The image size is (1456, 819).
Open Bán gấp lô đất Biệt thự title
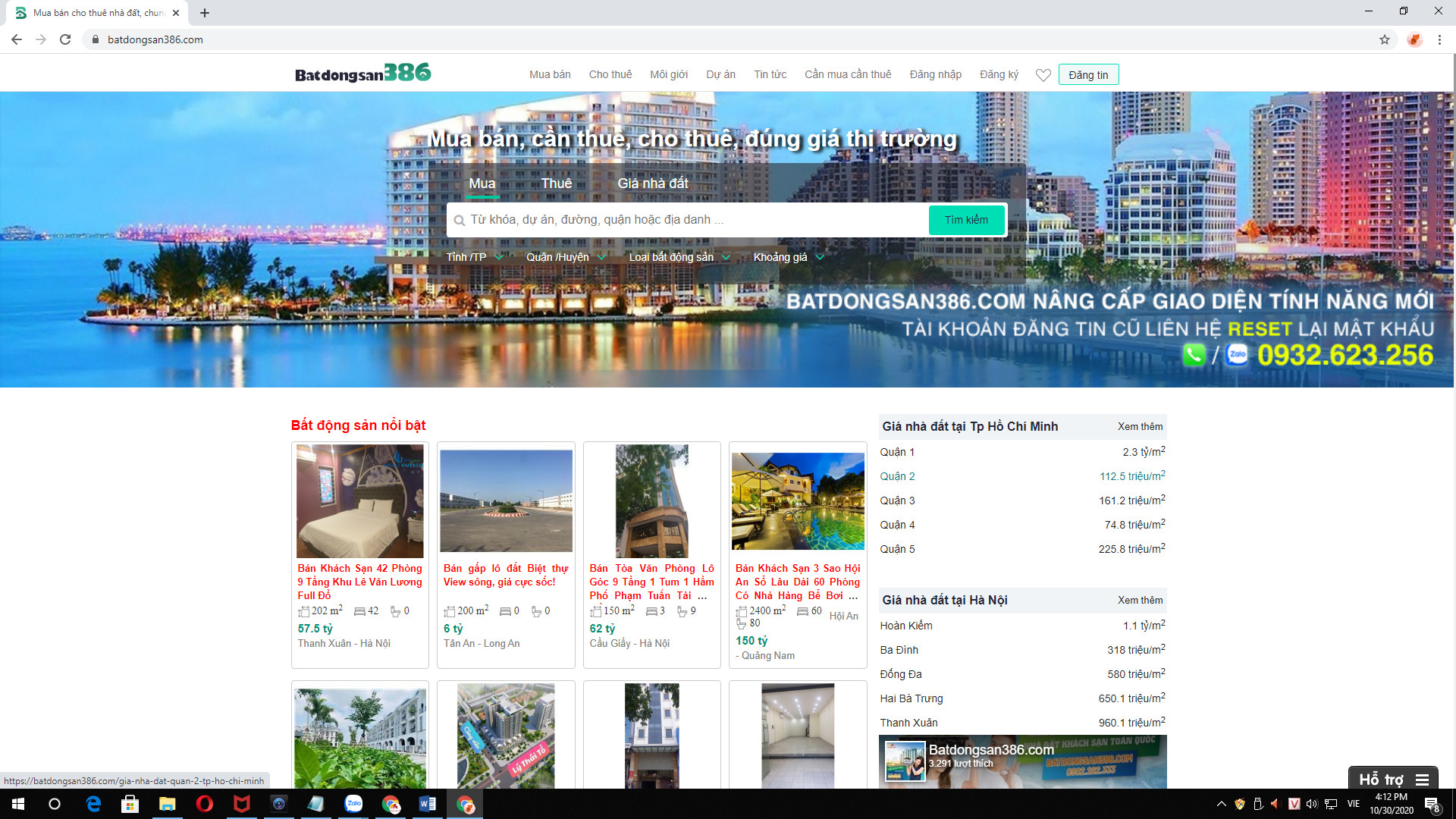[506, 575]
